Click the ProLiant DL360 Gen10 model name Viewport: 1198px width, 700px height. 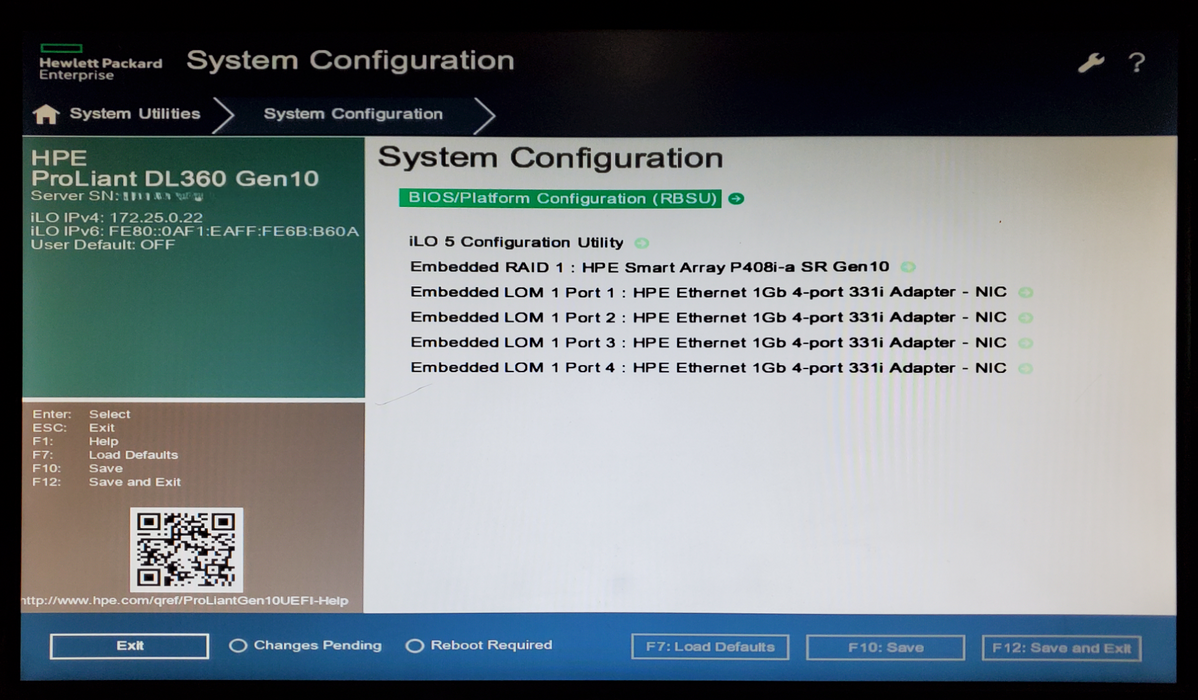175,179
